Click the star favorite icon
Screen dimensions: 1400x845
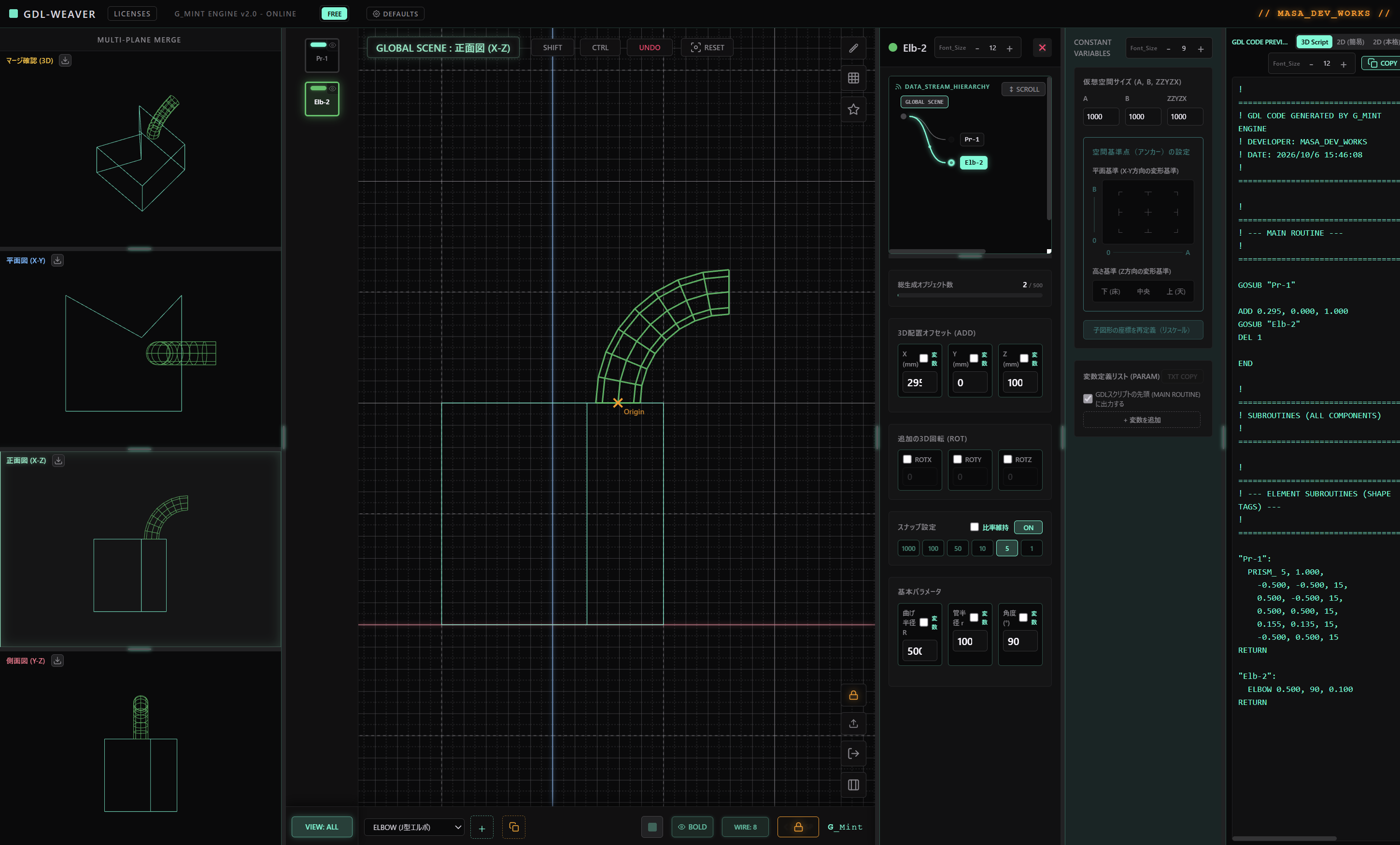(853, 109)
